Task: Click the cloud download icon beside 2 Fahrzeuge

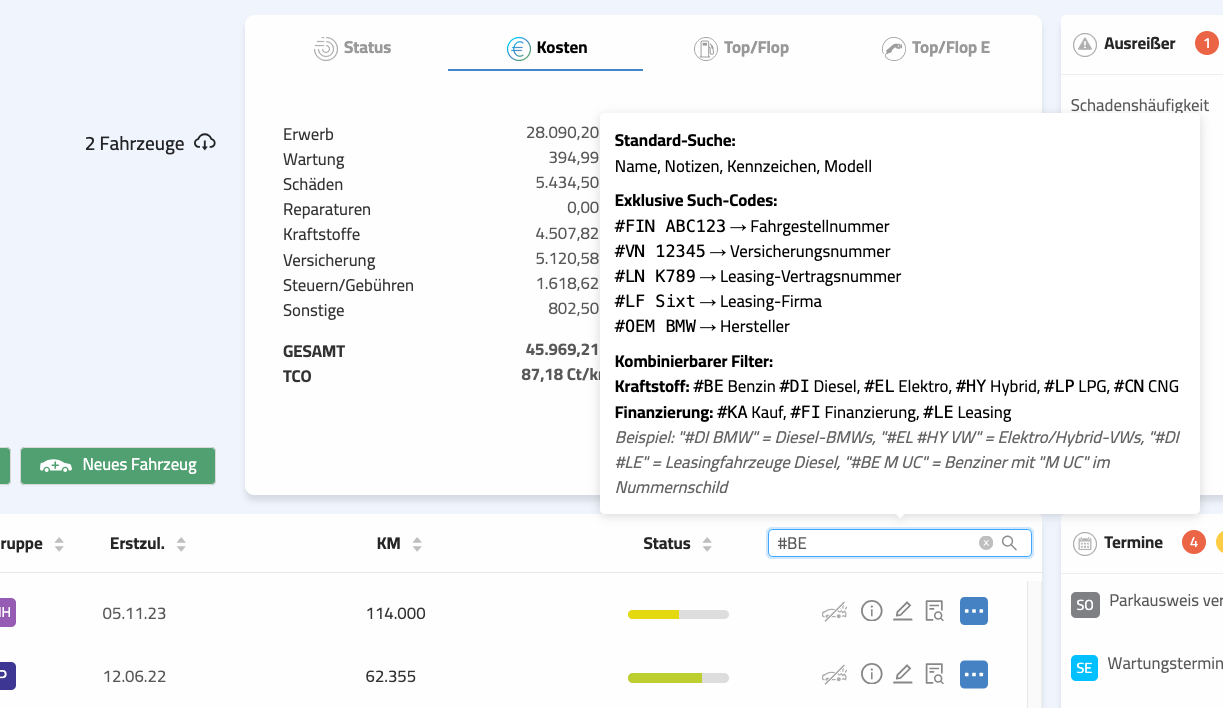Action: (x=205, y=143)
